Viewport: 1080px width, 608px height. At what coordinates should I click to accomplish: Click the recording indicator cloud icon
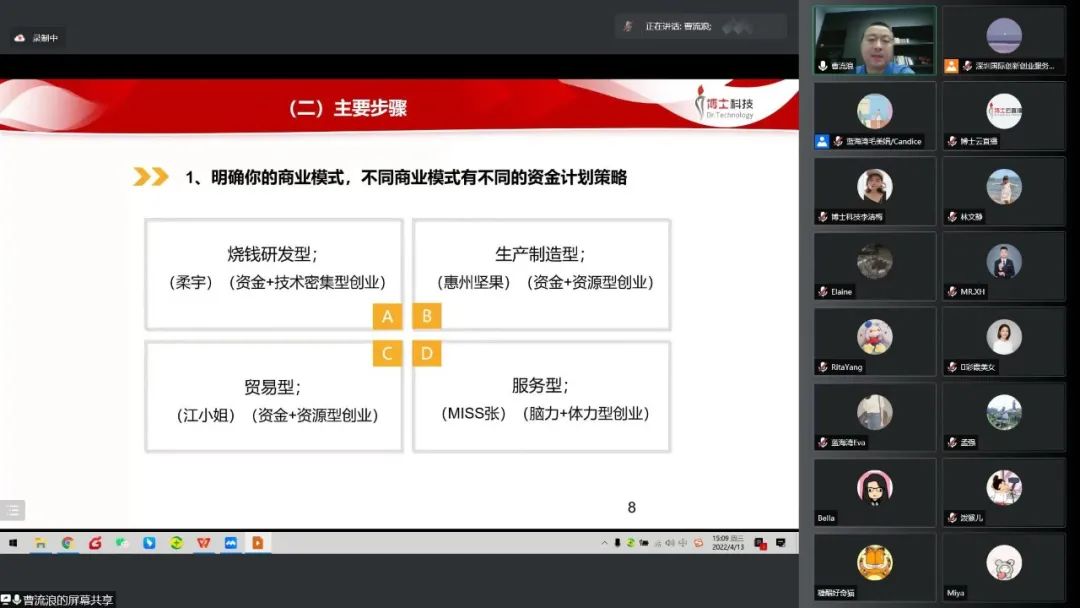click(19, 38)
